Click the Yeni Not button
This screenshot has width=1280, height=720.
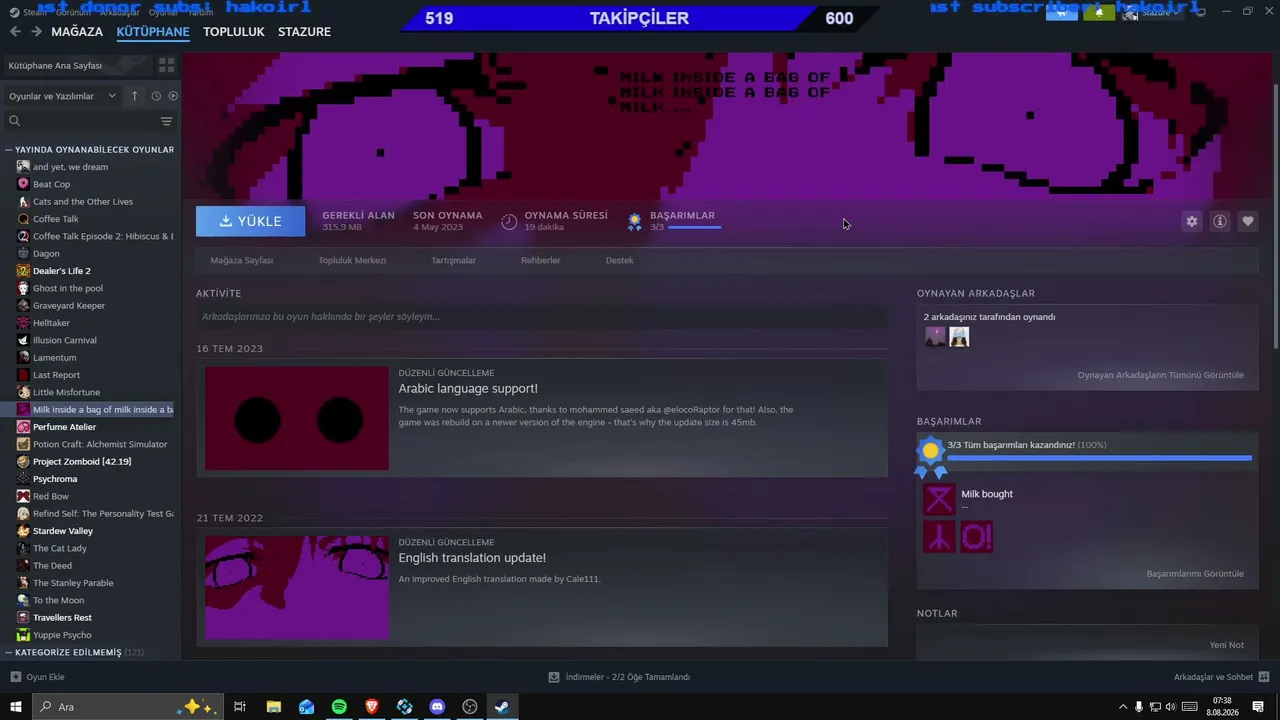pyautogui.click(x=1226, y=645)
